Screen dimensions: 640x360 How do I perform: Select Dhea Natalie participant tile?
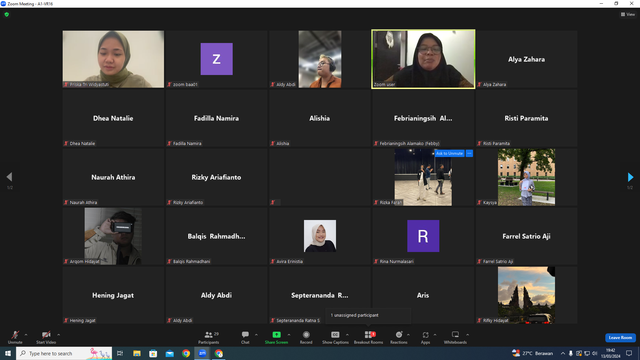pyautogui.click(x=113, y=118)
